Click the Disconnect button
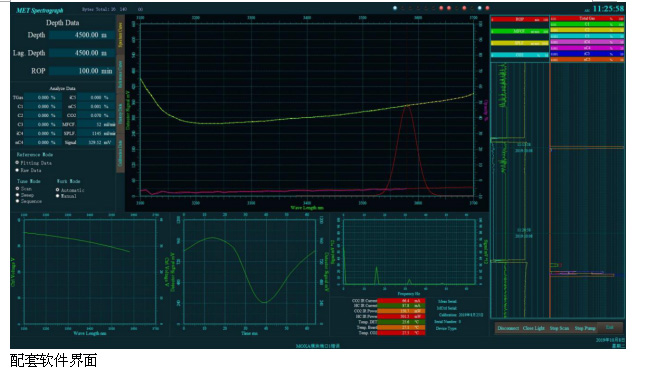 coord(508,328)
